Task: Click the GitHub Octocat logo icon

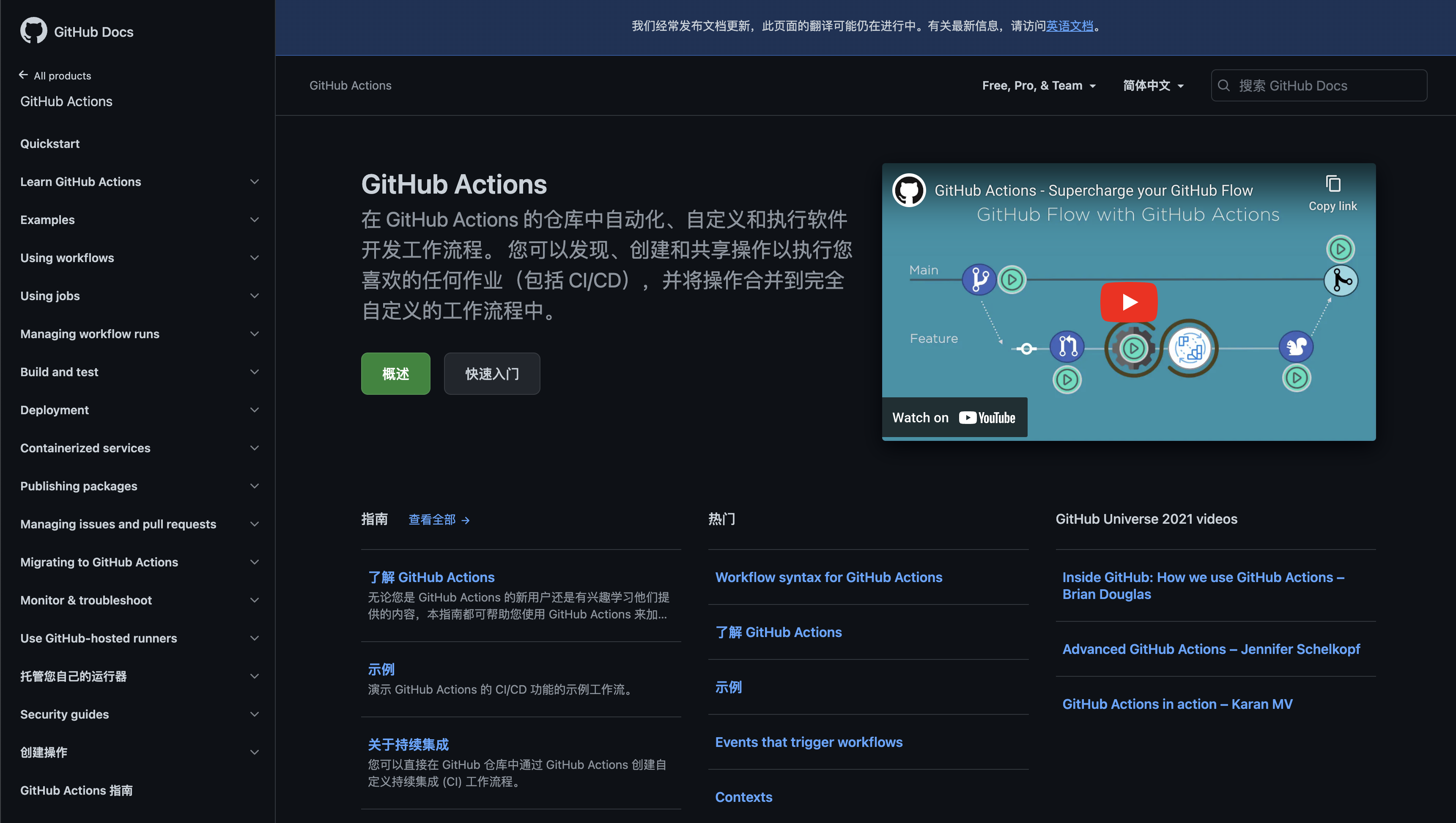Action: (x=33, y=30)
